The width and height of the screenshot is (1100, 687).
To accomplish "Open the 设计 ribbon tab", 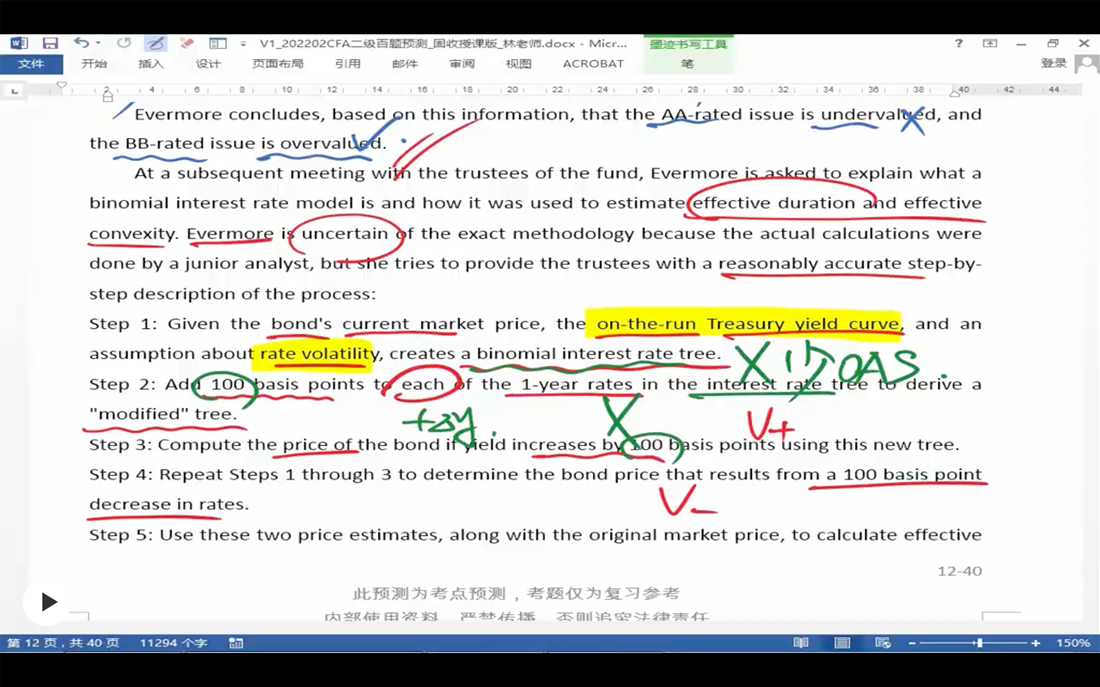I will coord(208,64).
